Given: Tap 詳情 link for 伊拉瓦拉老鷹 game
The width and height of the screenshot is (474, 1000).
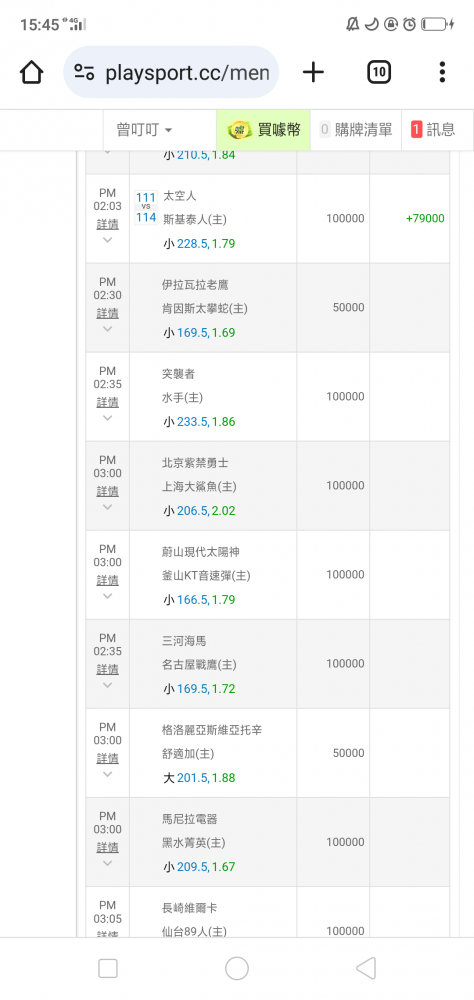Looking at the screenshot, I should click(x=107, y=313).
